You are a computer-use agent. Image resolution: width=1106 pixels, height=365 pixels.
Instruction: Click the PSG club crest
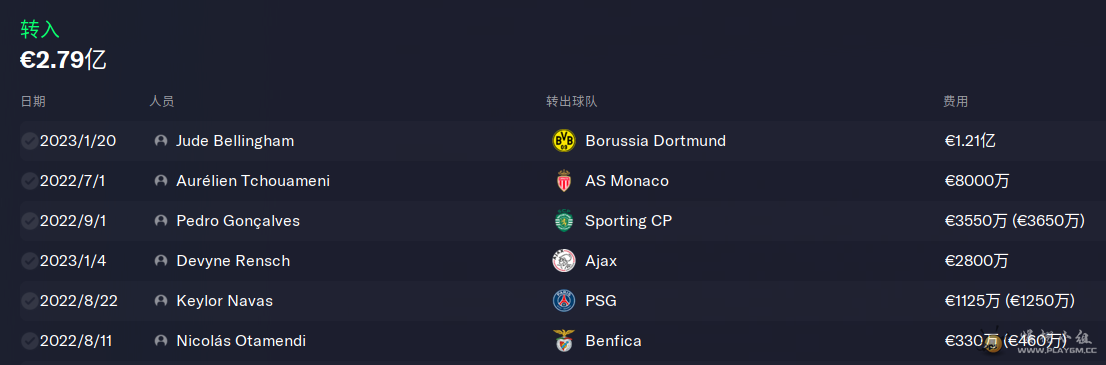564,301
